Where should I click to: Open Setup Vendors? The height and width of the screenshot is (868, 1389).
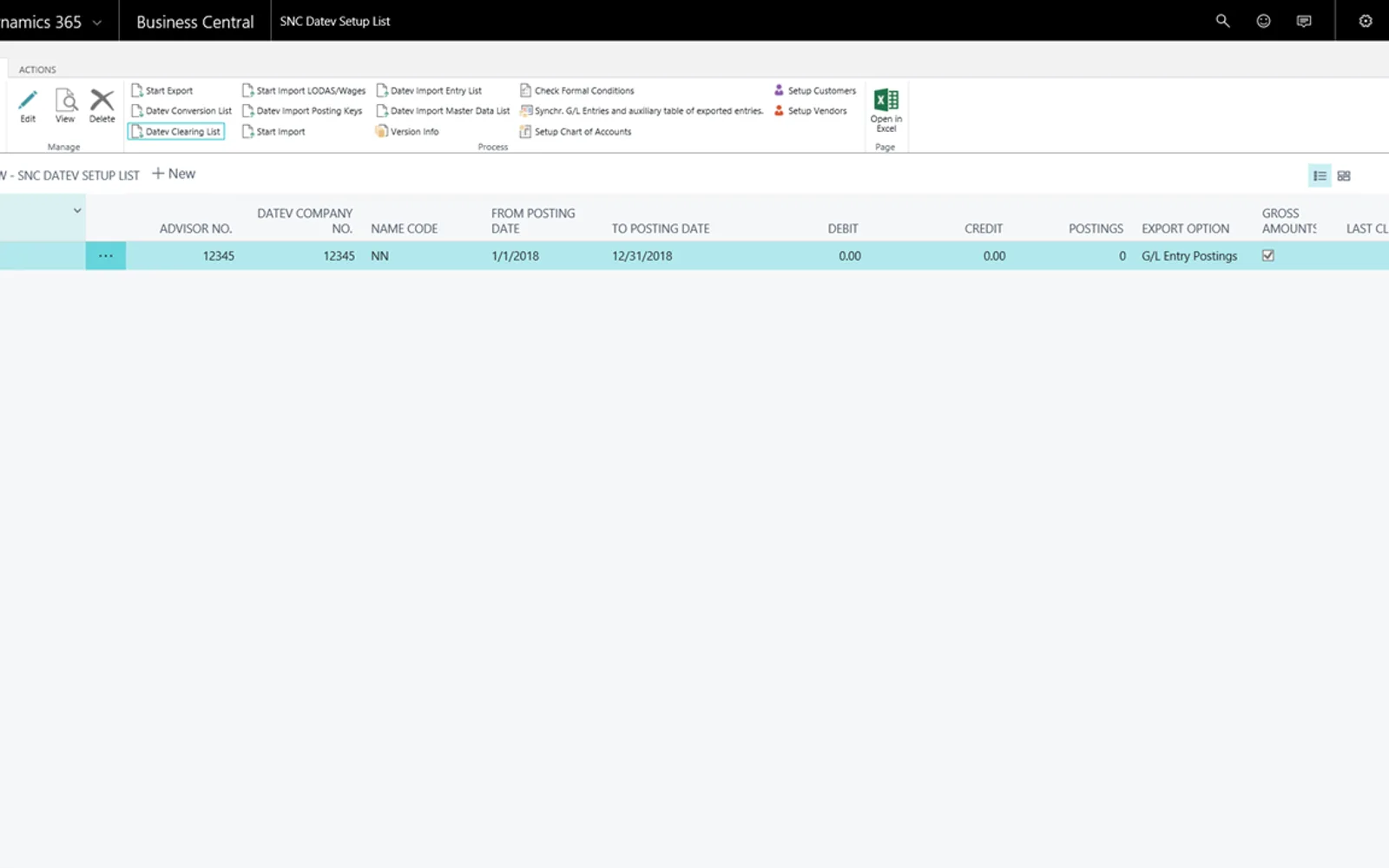(811, 111)
